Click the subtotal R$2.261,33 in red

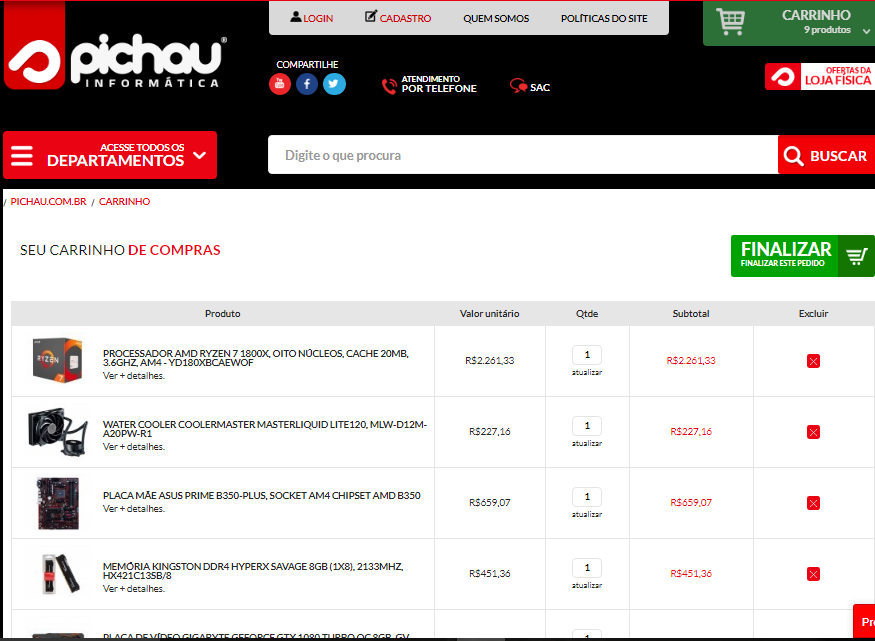click(x=691, y=360)
